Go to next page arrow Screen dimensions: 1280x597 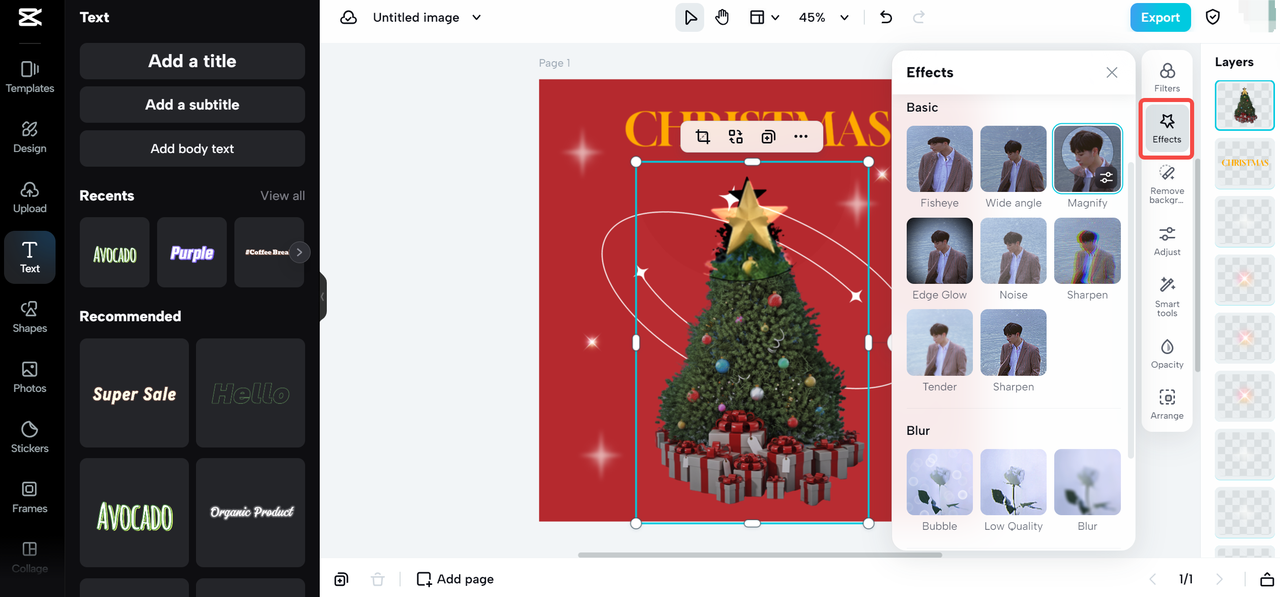1219,579
